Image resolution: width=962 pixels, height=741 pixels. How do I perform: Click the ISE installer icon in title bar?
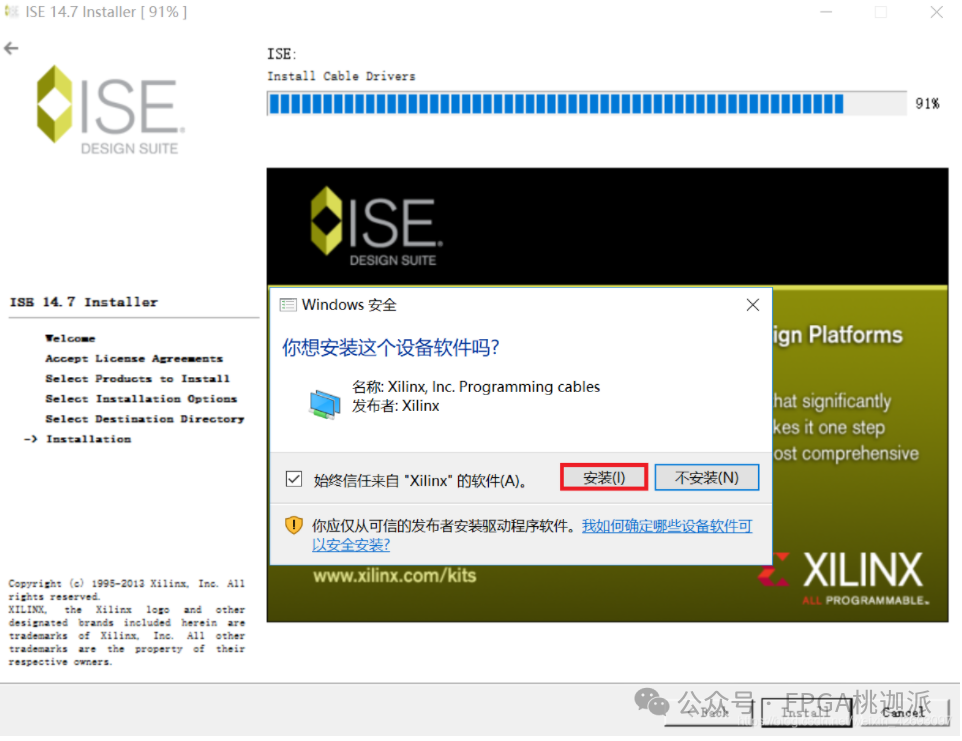(12, 11)
